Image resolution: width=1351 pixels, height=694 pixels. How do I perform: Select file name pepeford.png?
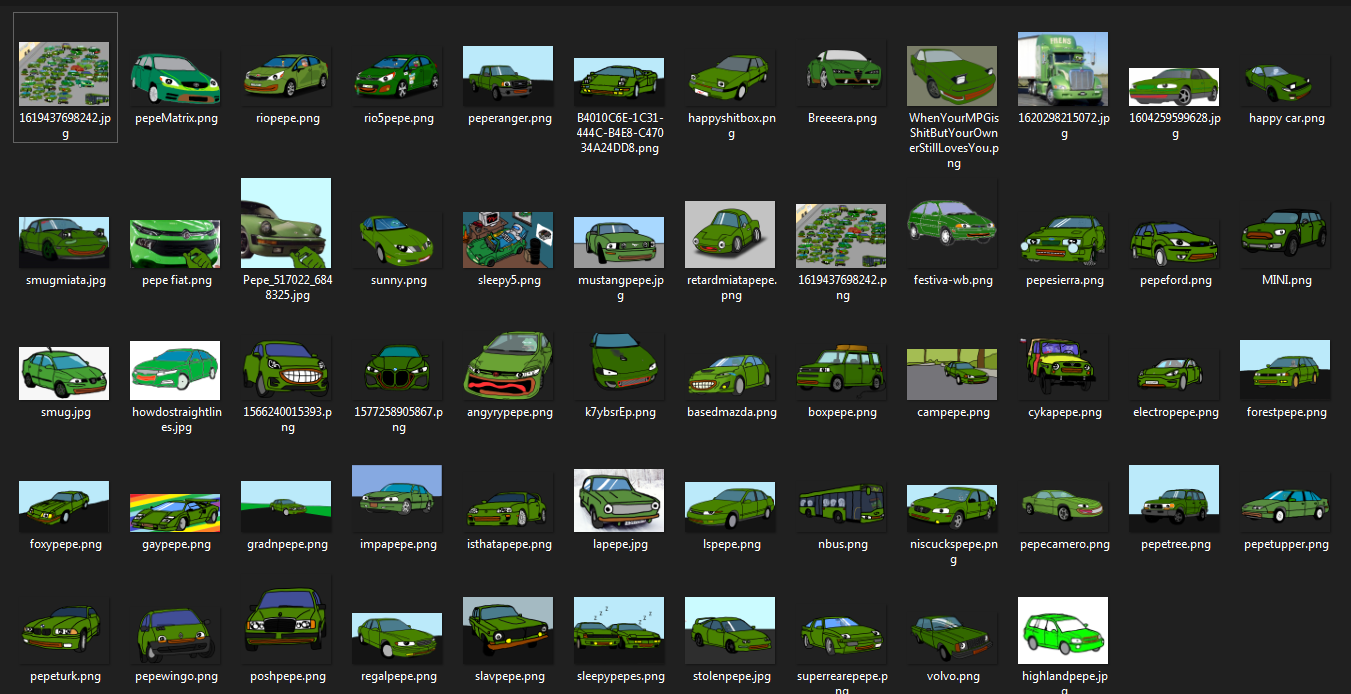1174,281
